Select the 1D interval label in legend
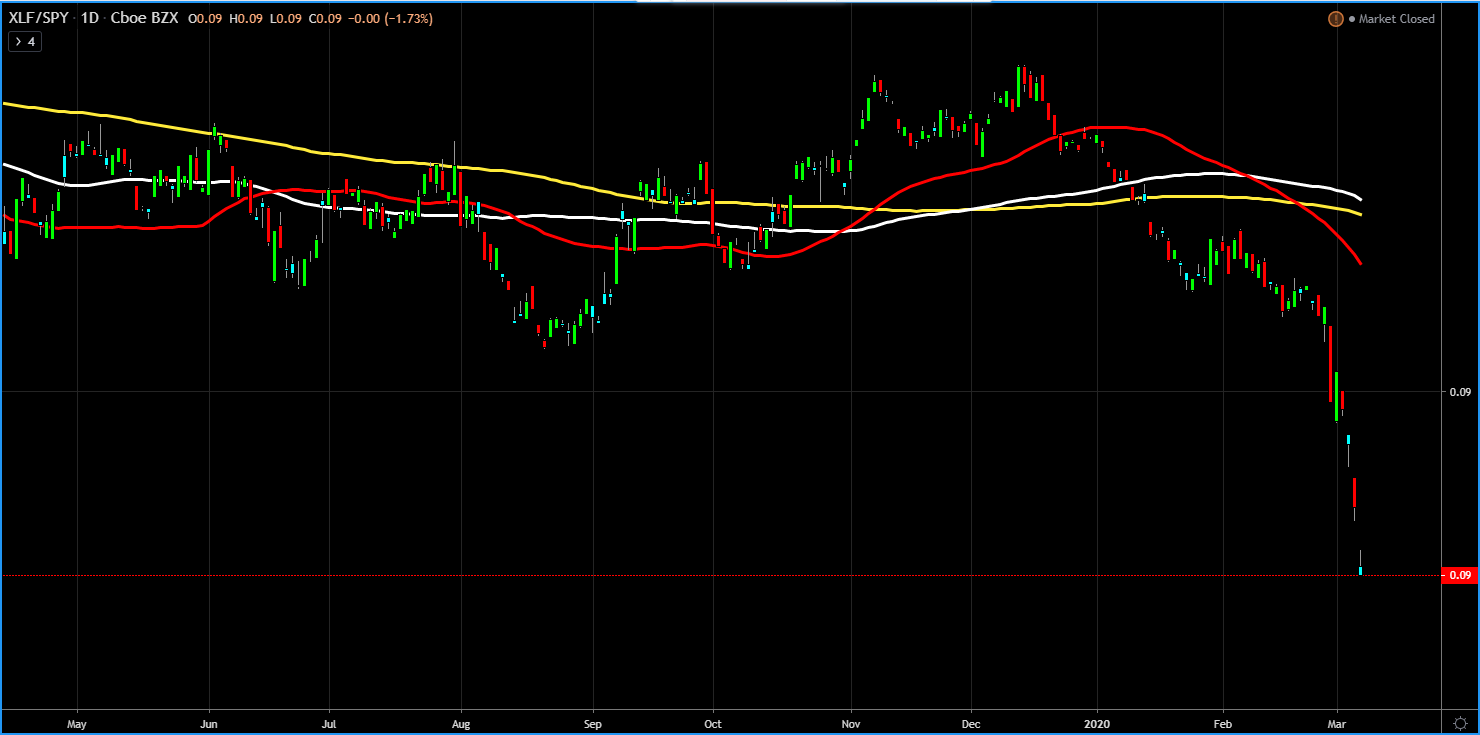Screen dimensions: 1480x735 [x=89, y=18]
